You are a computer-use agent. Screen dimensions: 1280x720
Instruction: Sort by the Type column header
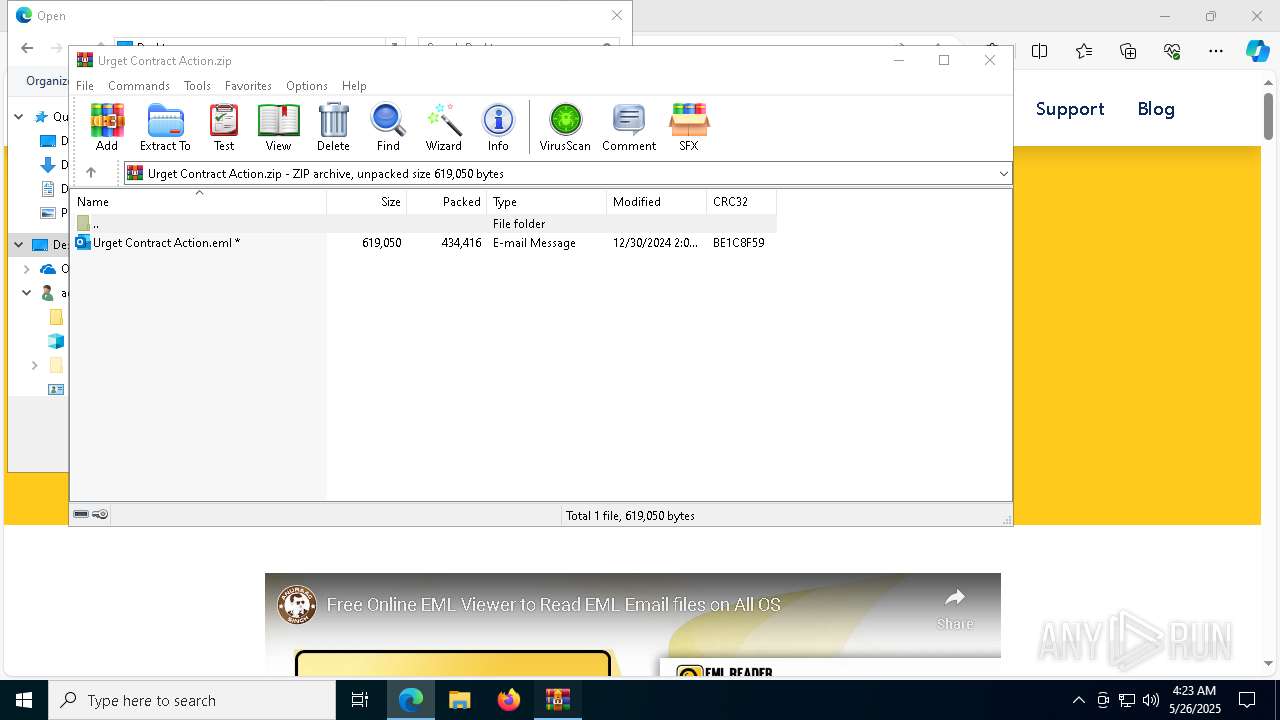point(547,202)
